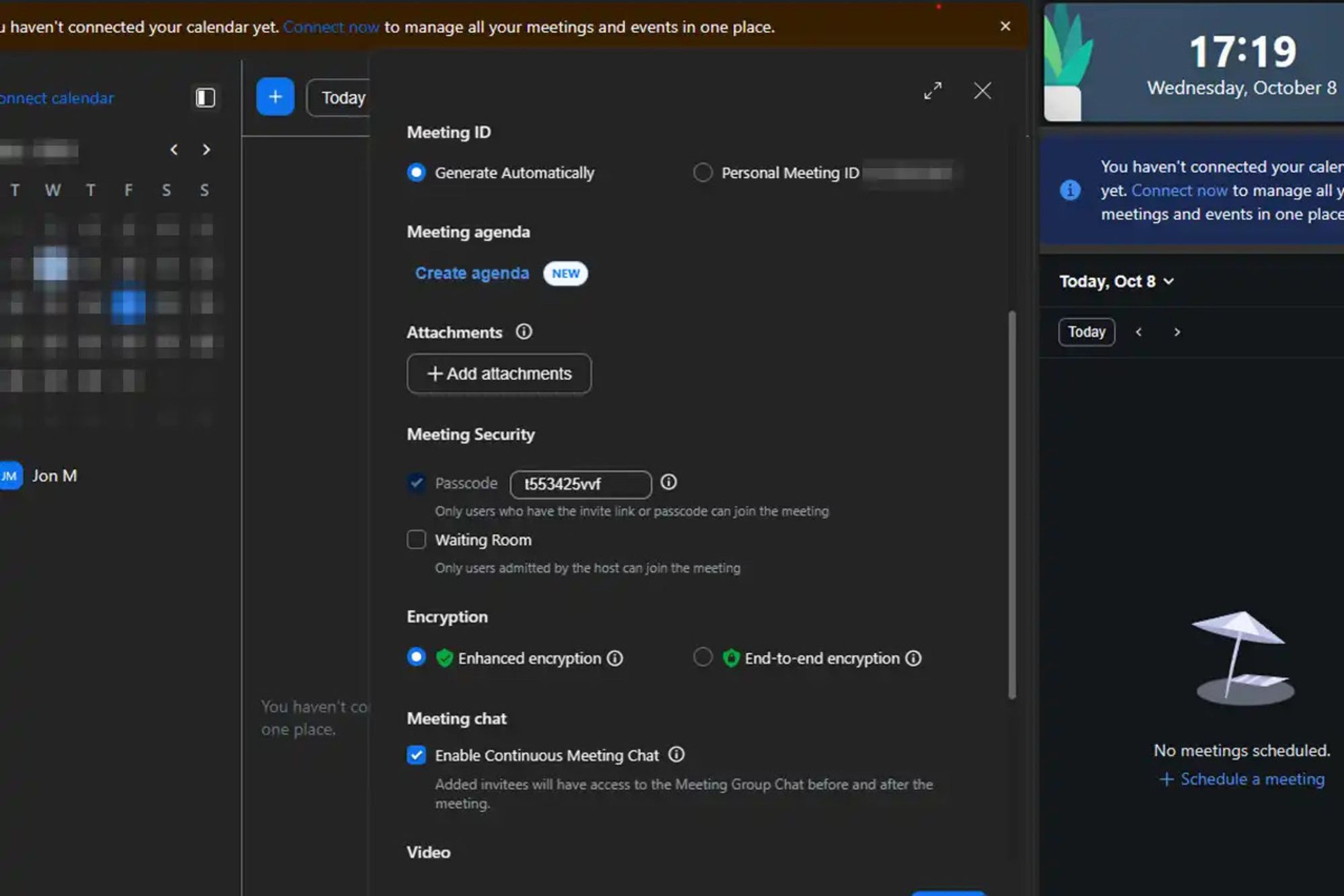Go to previous day in right panel
The height and width of the screenshot is (896, 1344).
click(x=1138, y=332)
